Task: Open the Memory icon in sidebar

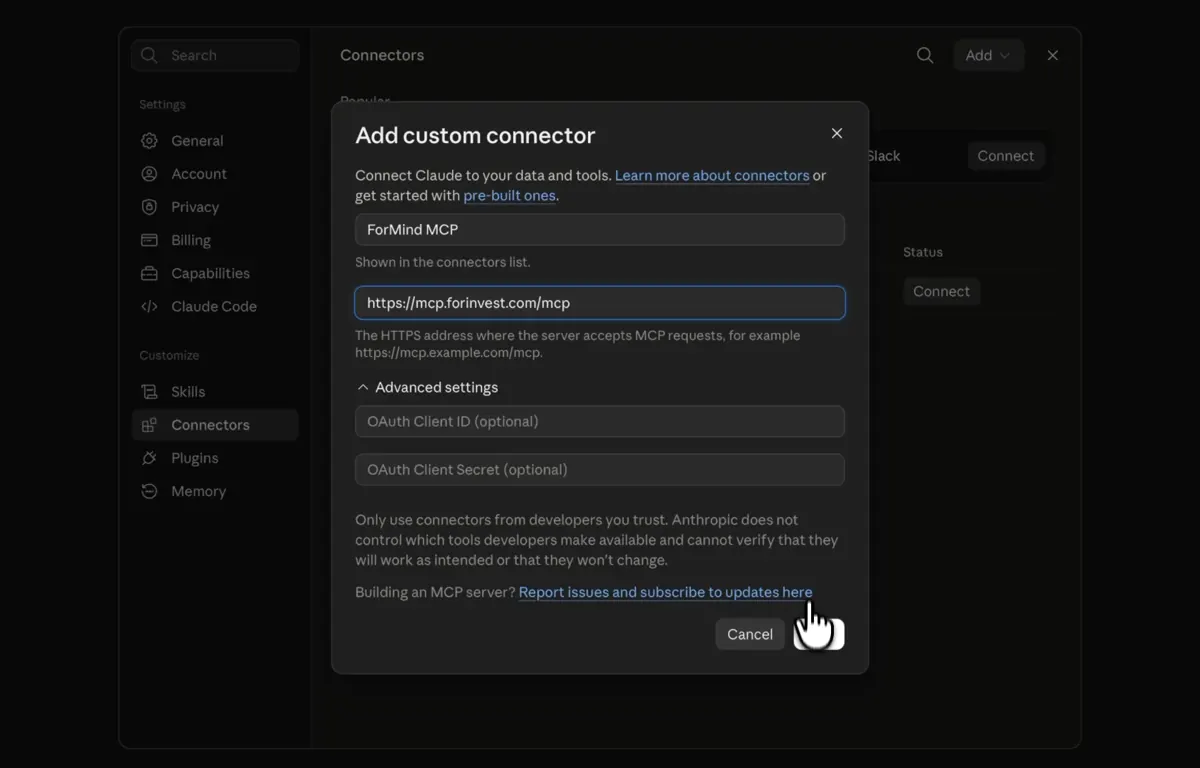Action: [x=149, y=491]
